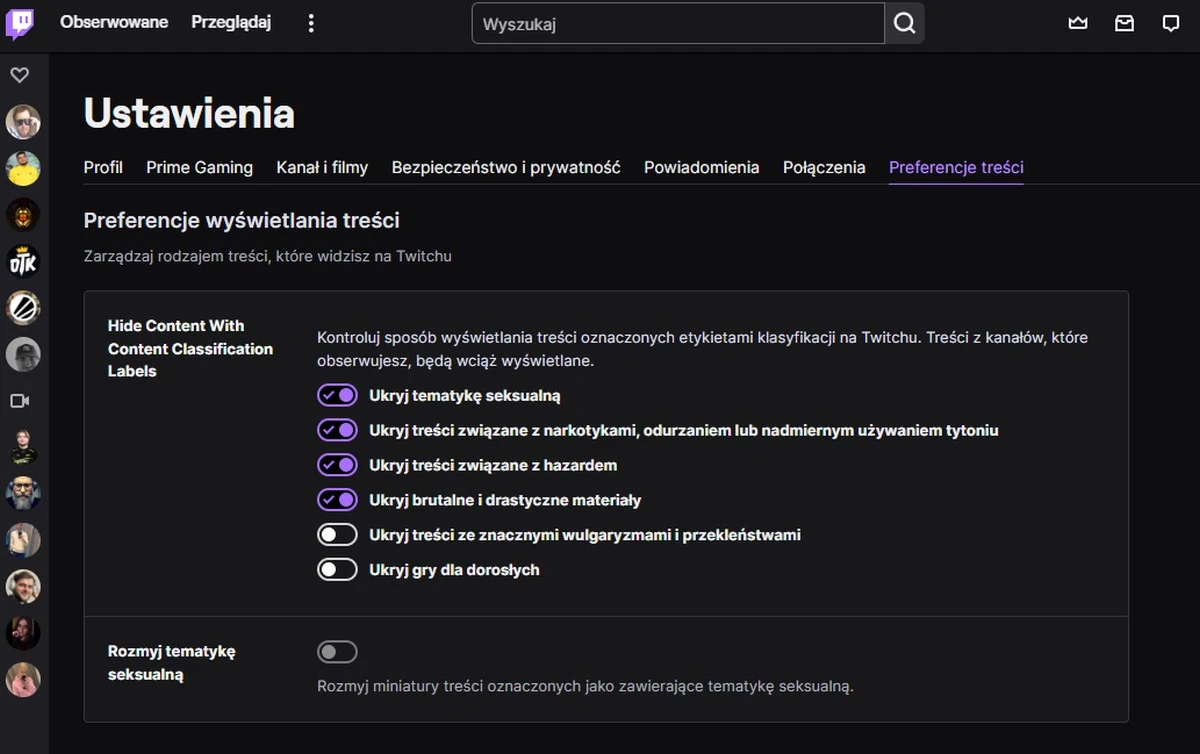The height and width of the screenshot is (754, 1200).
Task: Open the three-dot more menu
Action: pyautogui.click(x=311, y=22)
